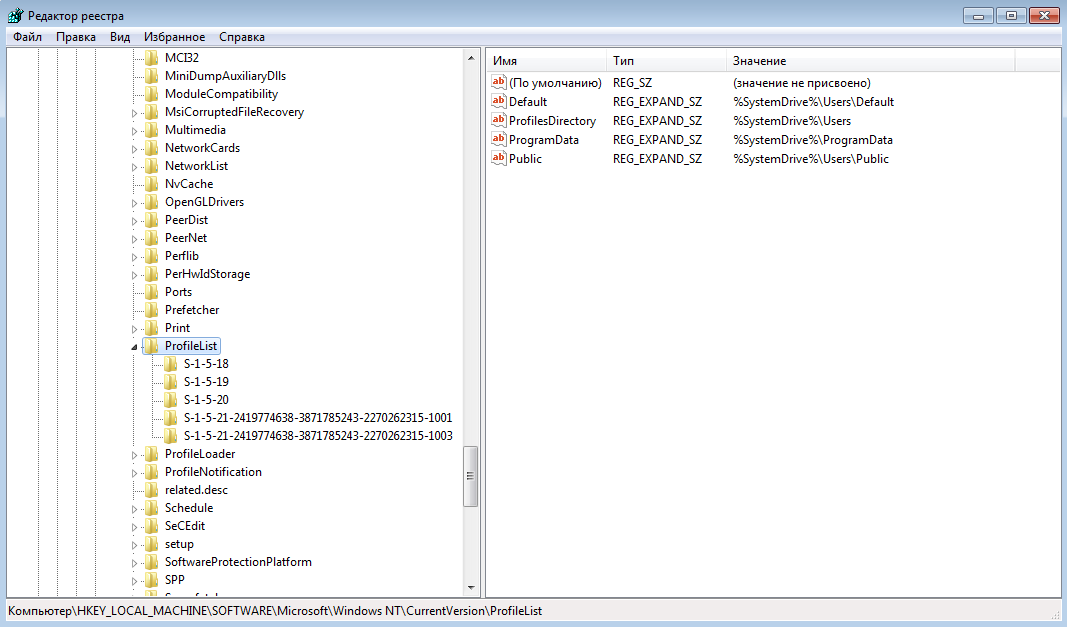Click the %SystemDrive%\Users\Default value text
This screenshot has width=1067, height=627.
coord(813,101)
